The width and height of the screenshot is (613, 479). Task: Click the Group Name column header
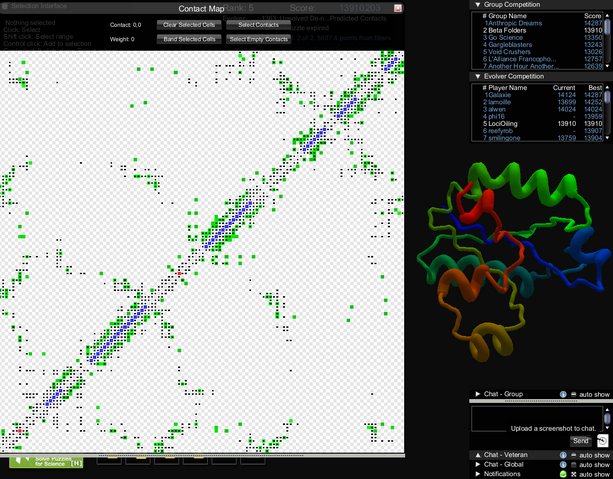click(x=507, y=16)
